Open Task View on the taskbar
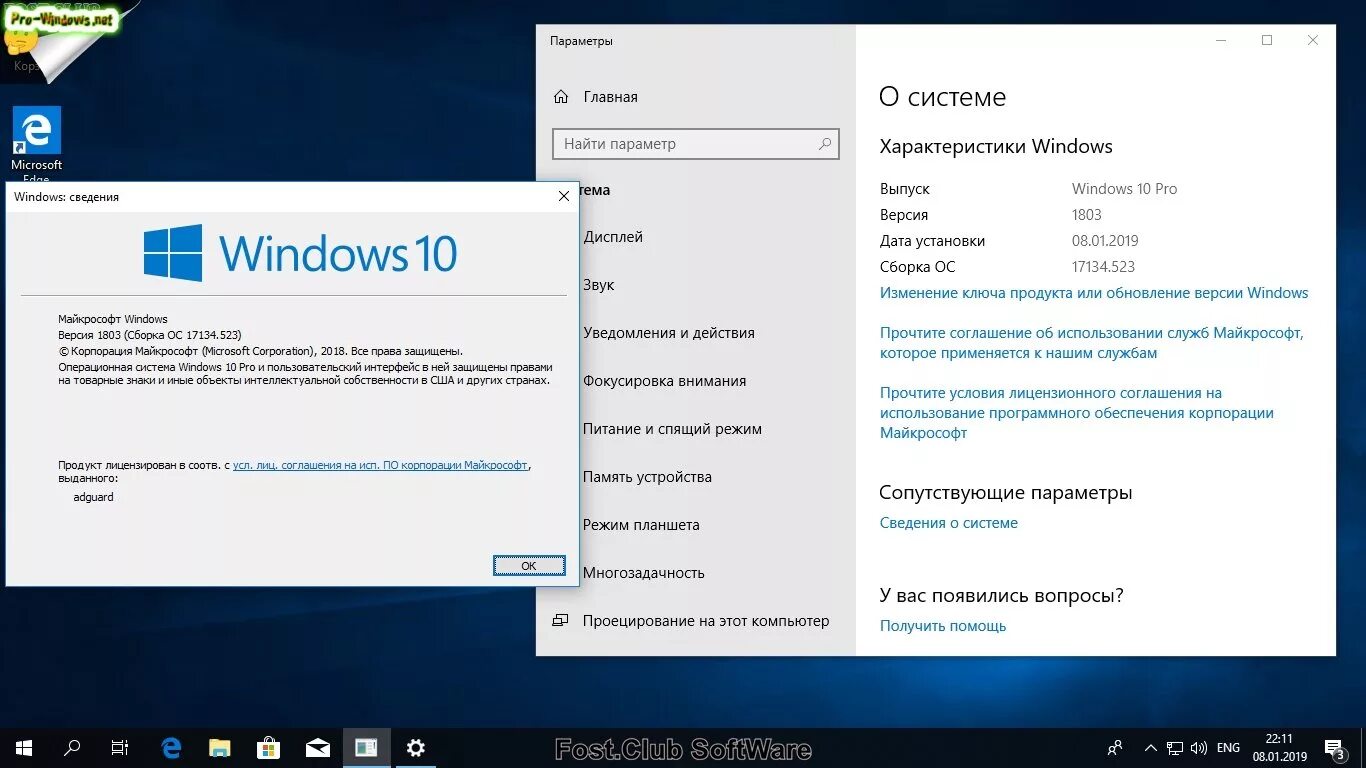 point(120,747)
